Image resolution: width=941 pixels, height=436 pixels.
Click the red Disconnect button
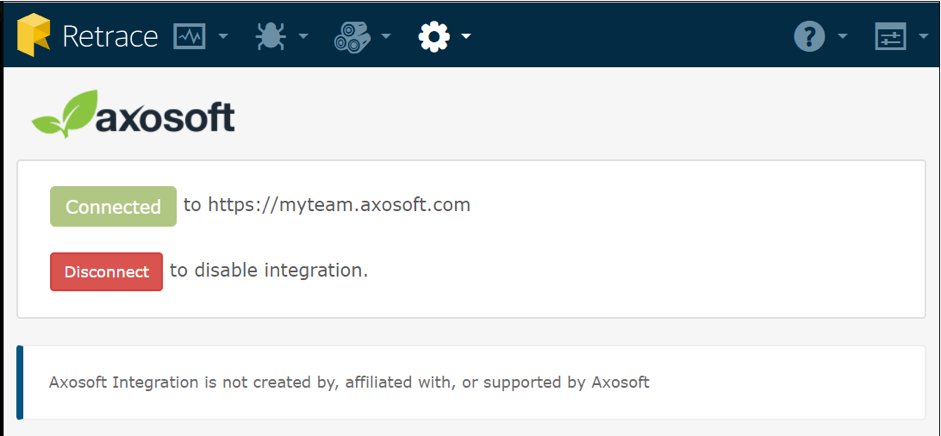tap(106, 272)
